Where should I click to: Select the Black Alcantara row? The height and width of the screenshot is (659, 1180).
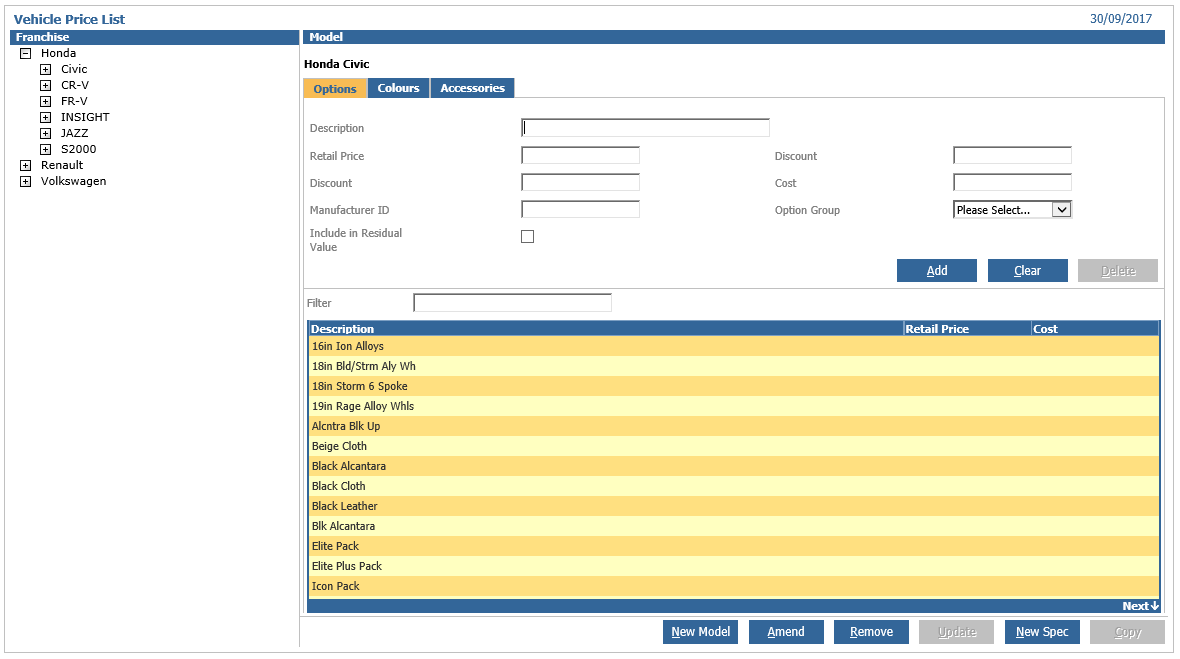pyautogui.click(x=734, y=466)
